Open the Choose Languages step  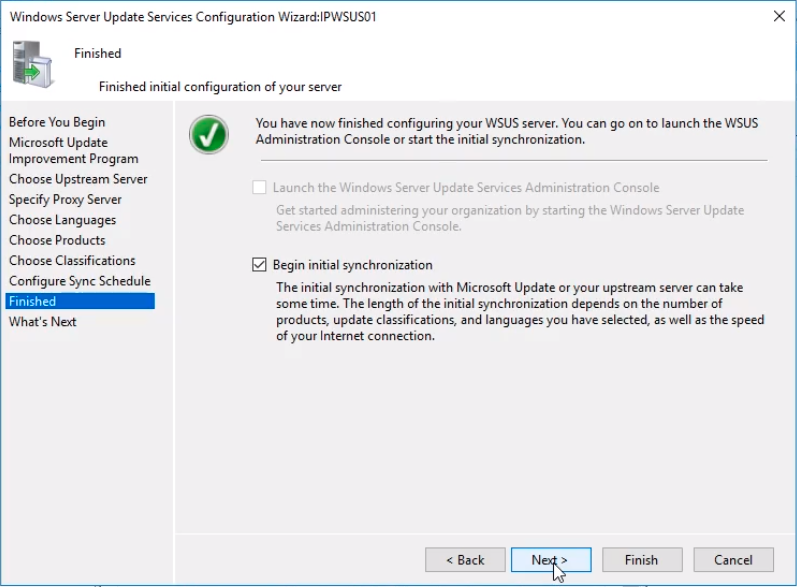click(x=63, y=220)
